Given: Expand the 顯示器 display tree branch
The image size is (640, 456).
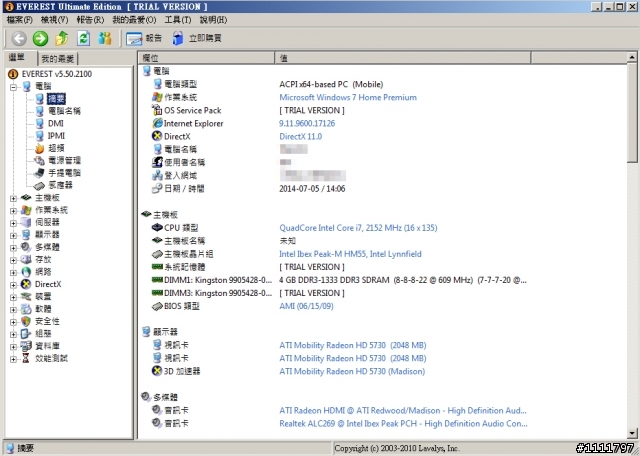Looking at the screenshot, I should coord(13,235).
